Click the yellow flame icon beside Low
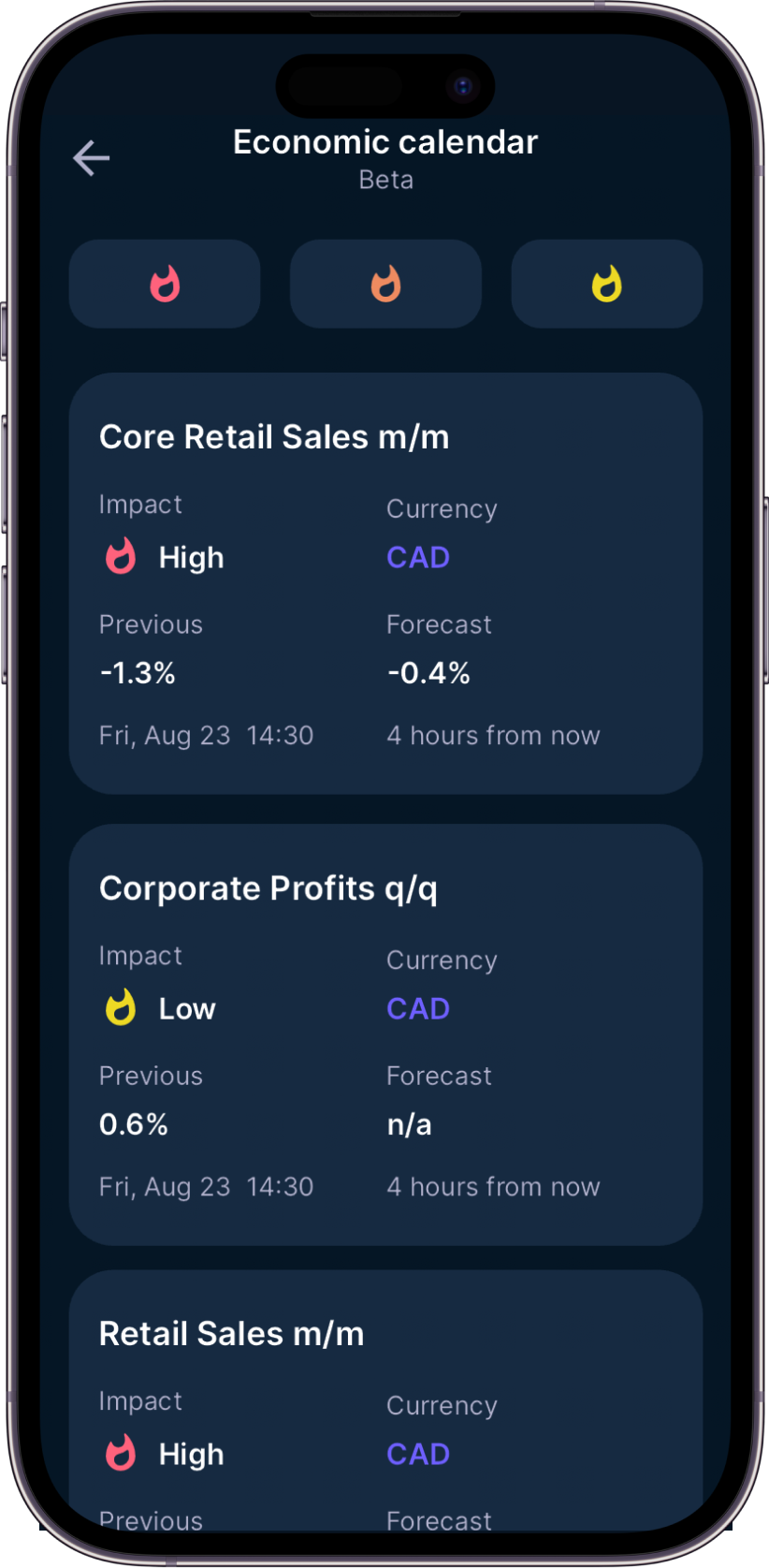Viewport: 769px width, 1568px height. click(x=121, y=1008)
